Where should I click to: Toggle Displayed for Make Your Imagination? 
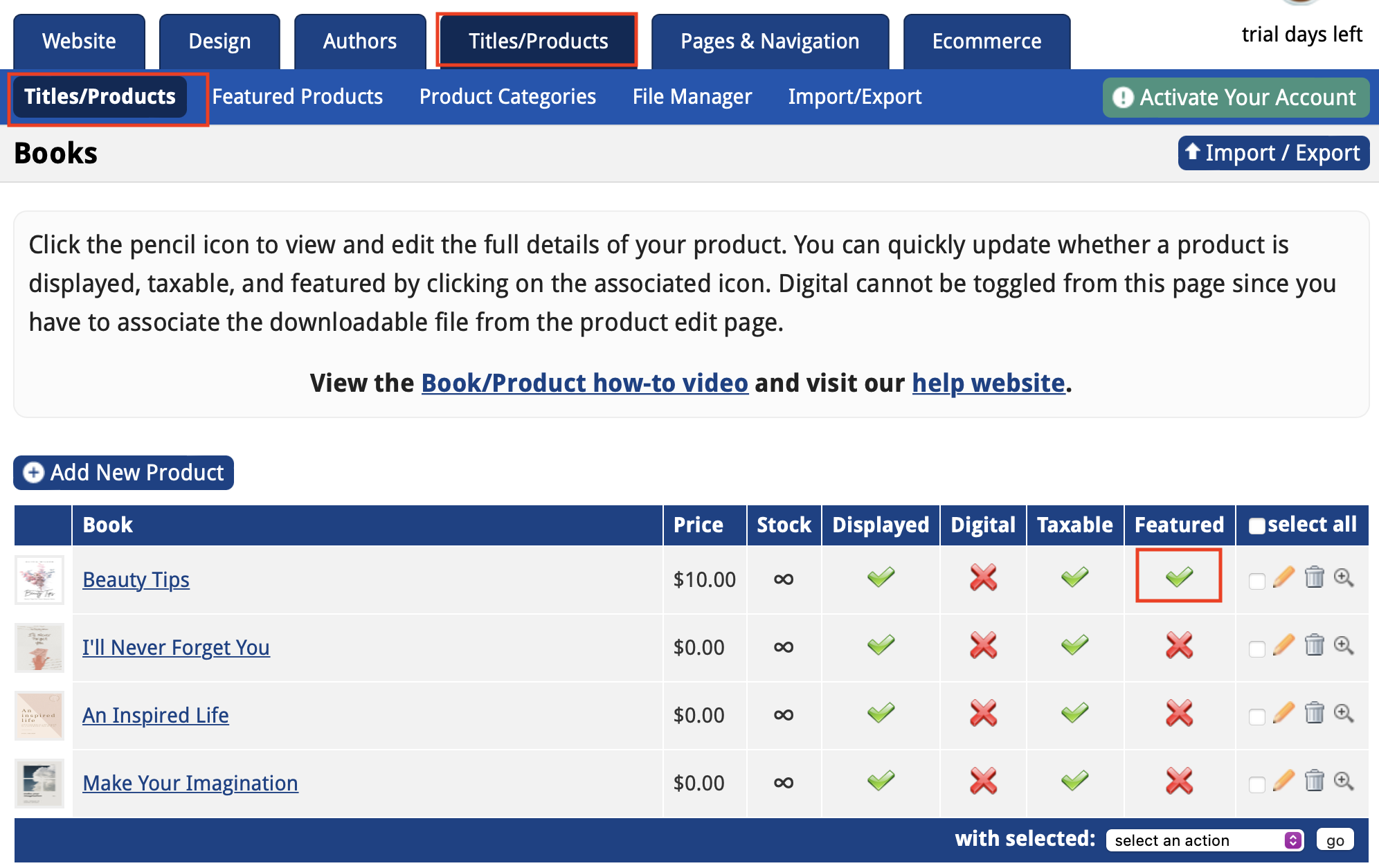pyautogui.click(x=880, y=782)
